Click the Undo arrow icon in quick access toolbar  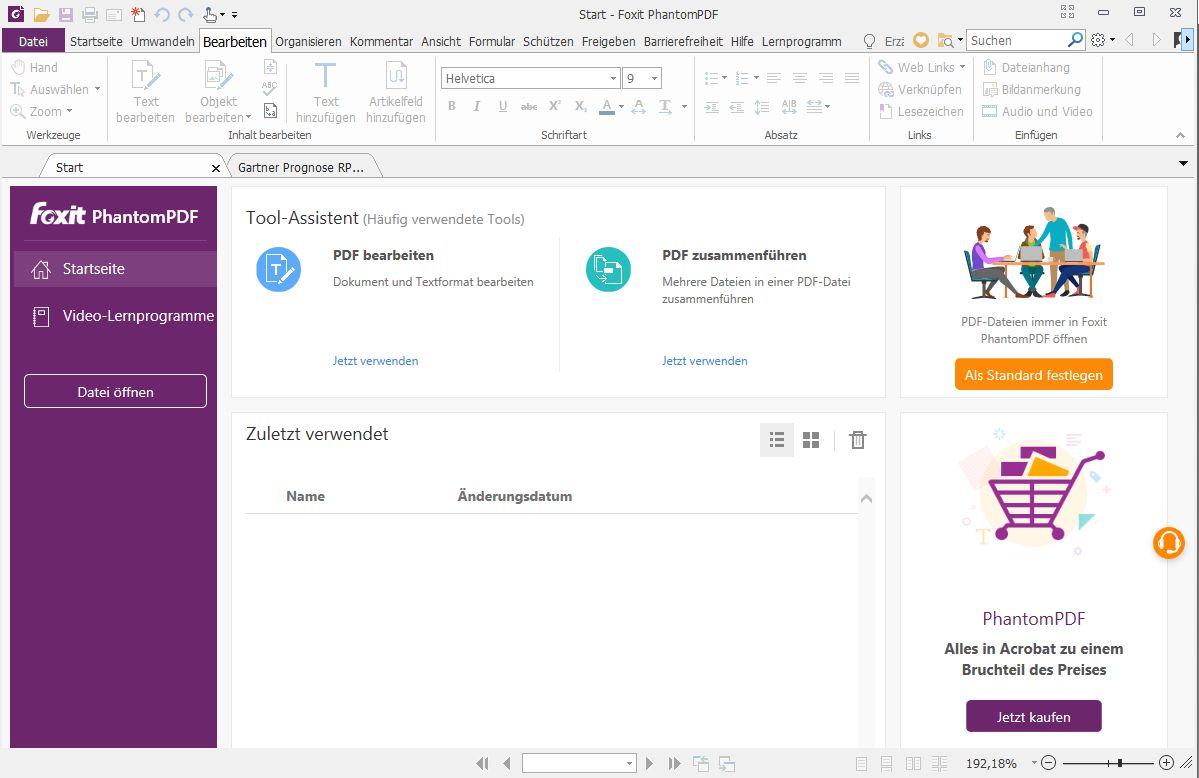[x=162, y=15]
